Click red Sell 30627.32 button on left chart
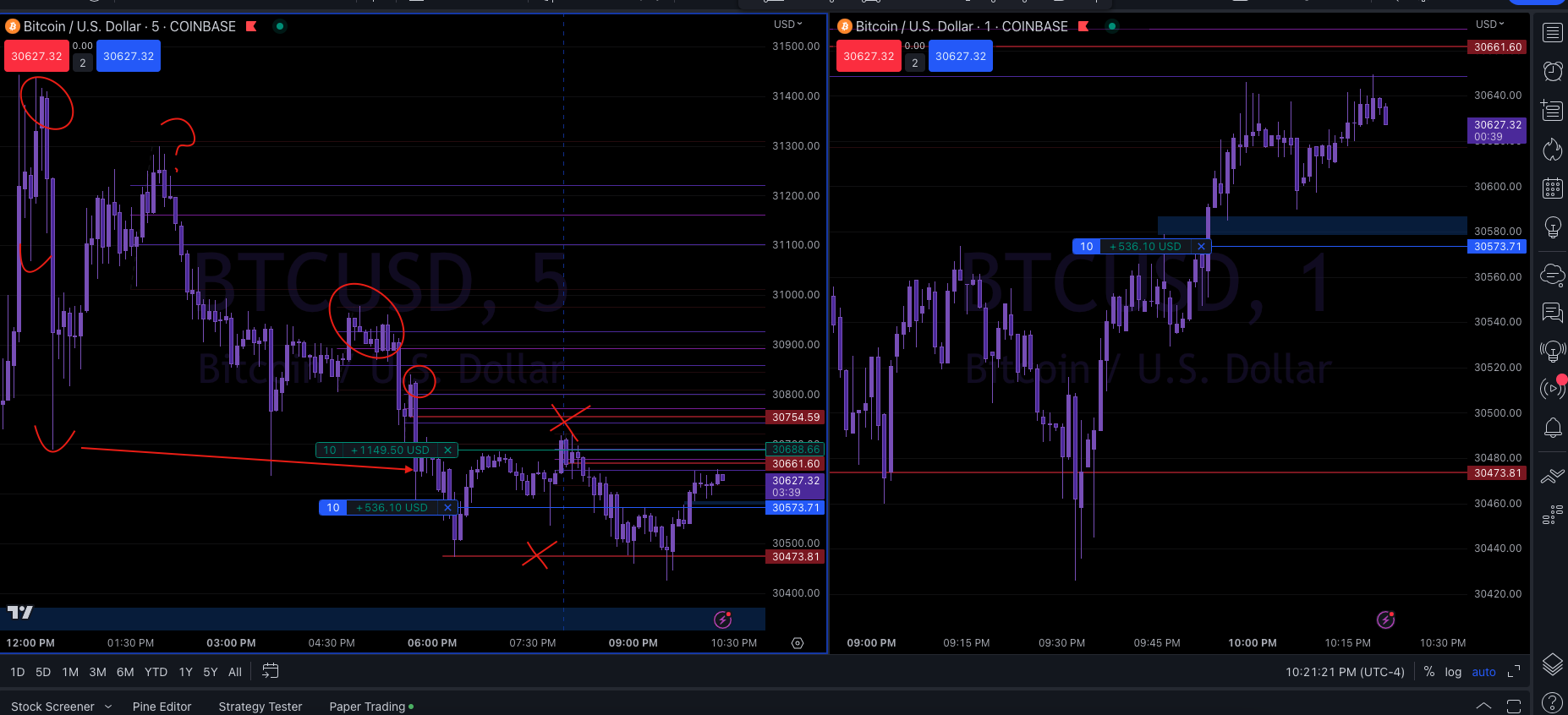Image resolution: width=1568 pixels, height=715 pixels. (36, 57)
